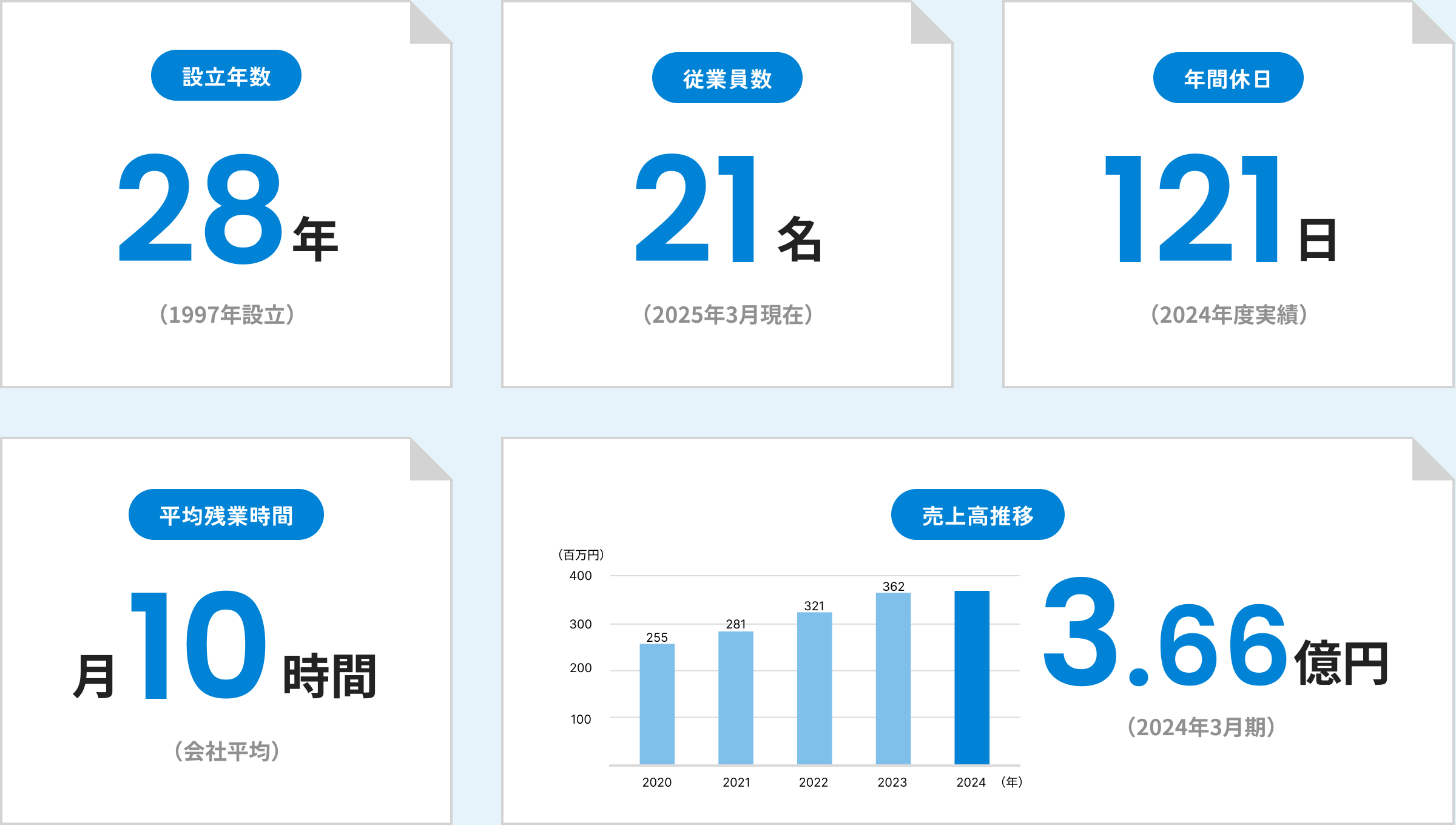Click the (2024年3月期) caption text
Screen dimensions: 1456x825
[x=1201, y=727]
